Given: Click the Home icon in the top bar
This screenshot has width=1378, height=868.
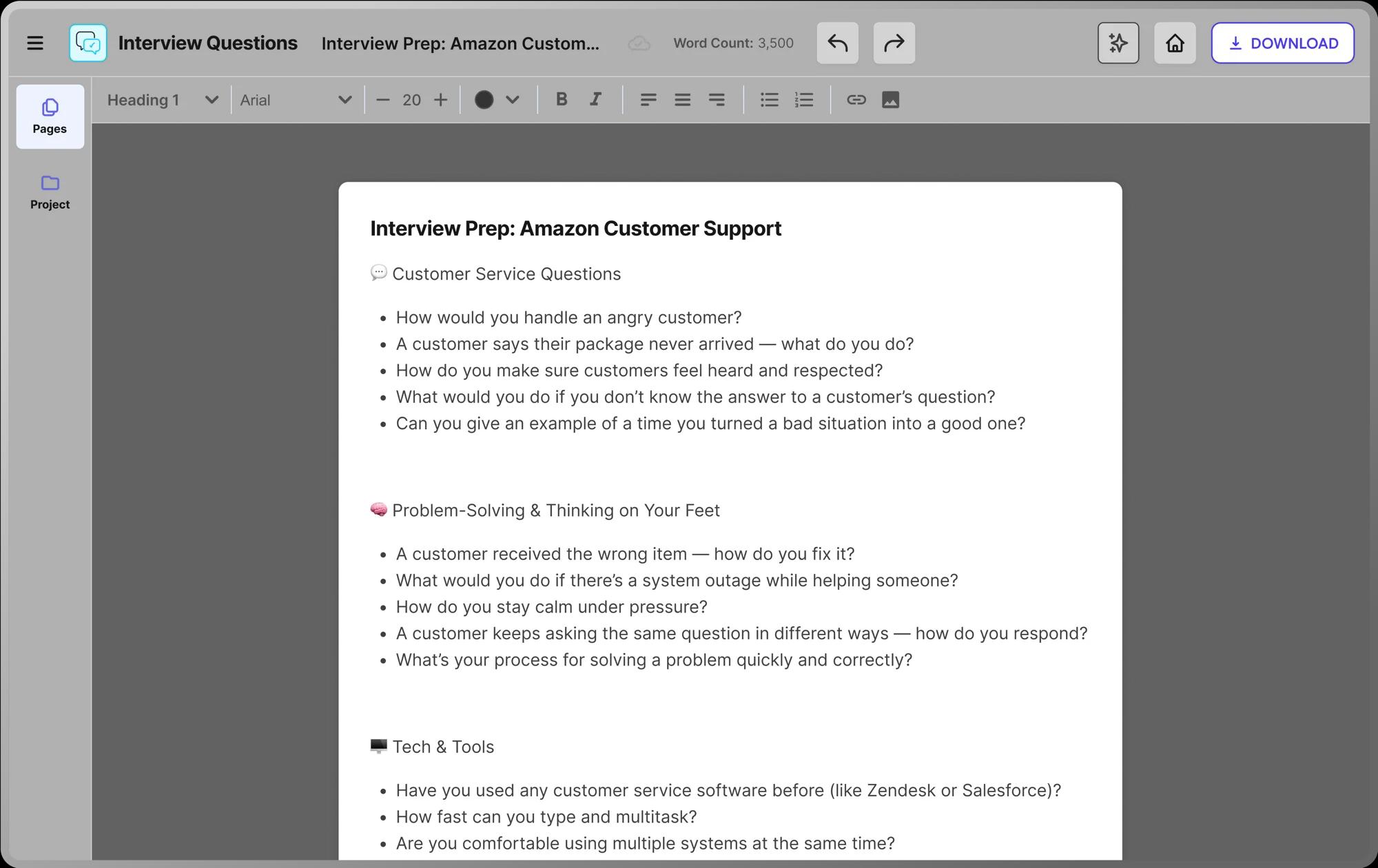Looking at the screenshot, I should click(1174, 43).
